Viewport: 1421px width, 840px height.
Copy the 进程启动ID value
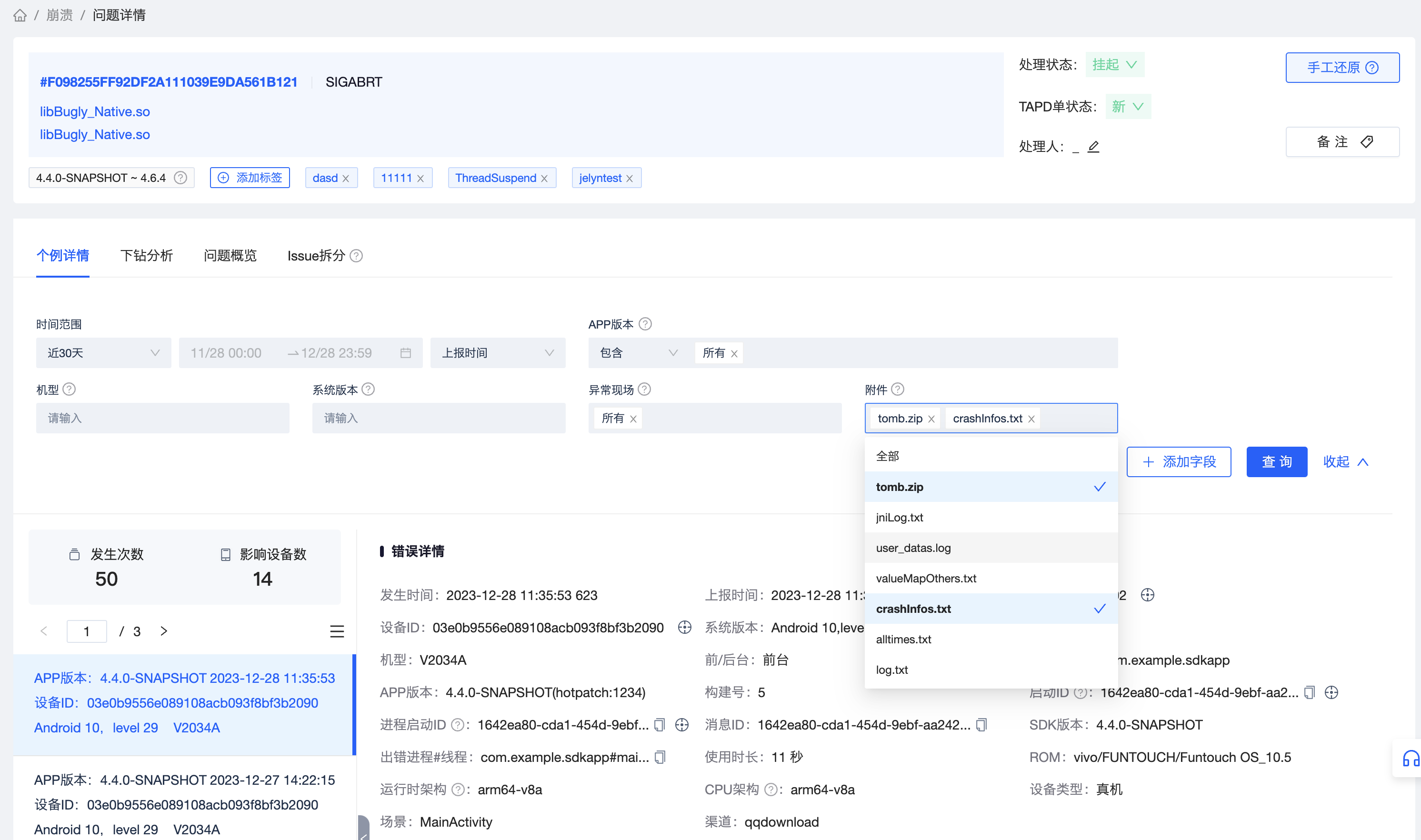[659, 725]
